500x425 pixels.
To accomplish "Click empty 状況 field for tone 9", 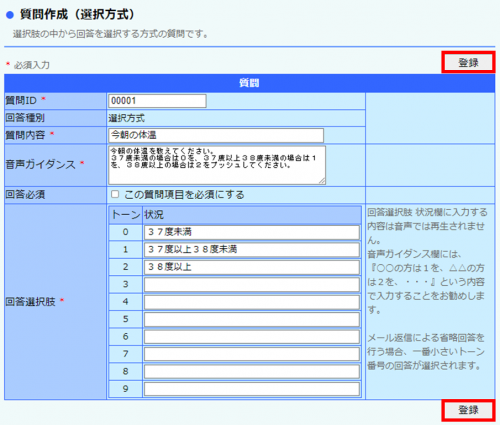I will pyautogui.click(x=252, y=389).
